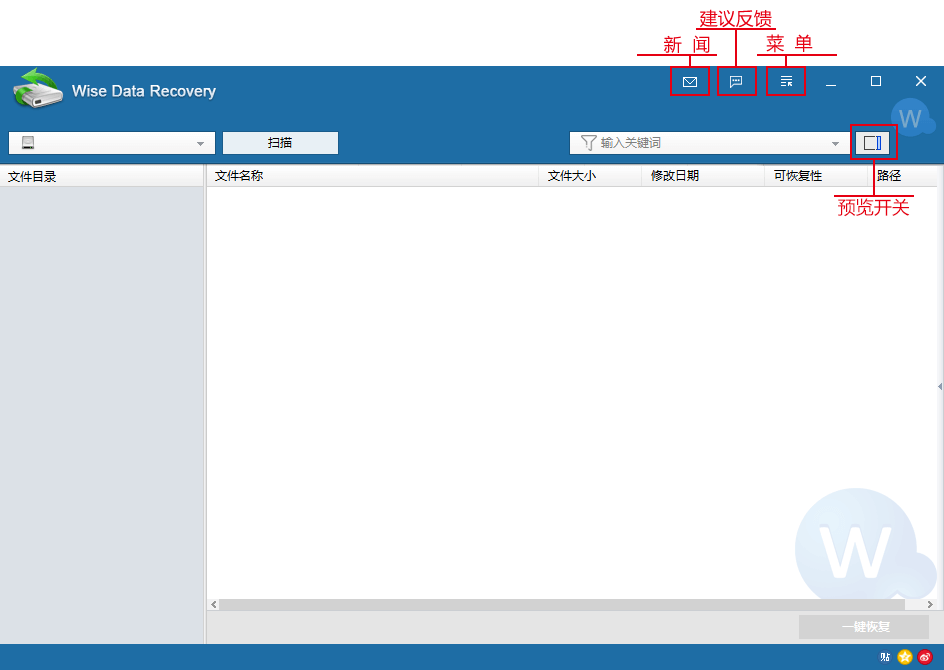Sort by 文件名称 column header
Screen dimensions: 944x670
pyautogui.click(x=372, y=176)
